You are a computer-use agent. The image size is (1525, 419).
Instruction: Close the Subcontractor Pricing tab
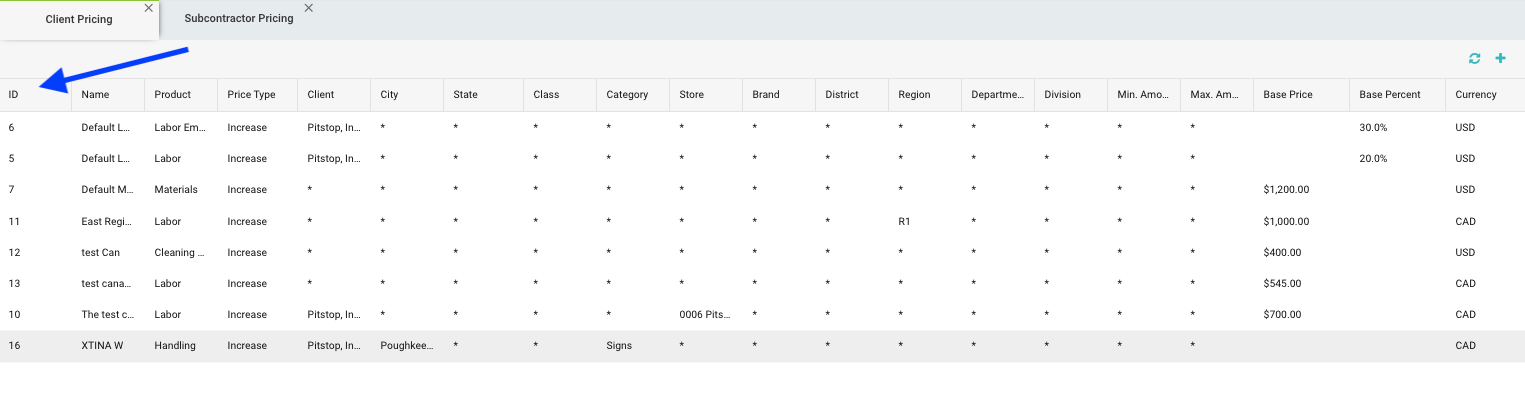click(x=308, y=8)
